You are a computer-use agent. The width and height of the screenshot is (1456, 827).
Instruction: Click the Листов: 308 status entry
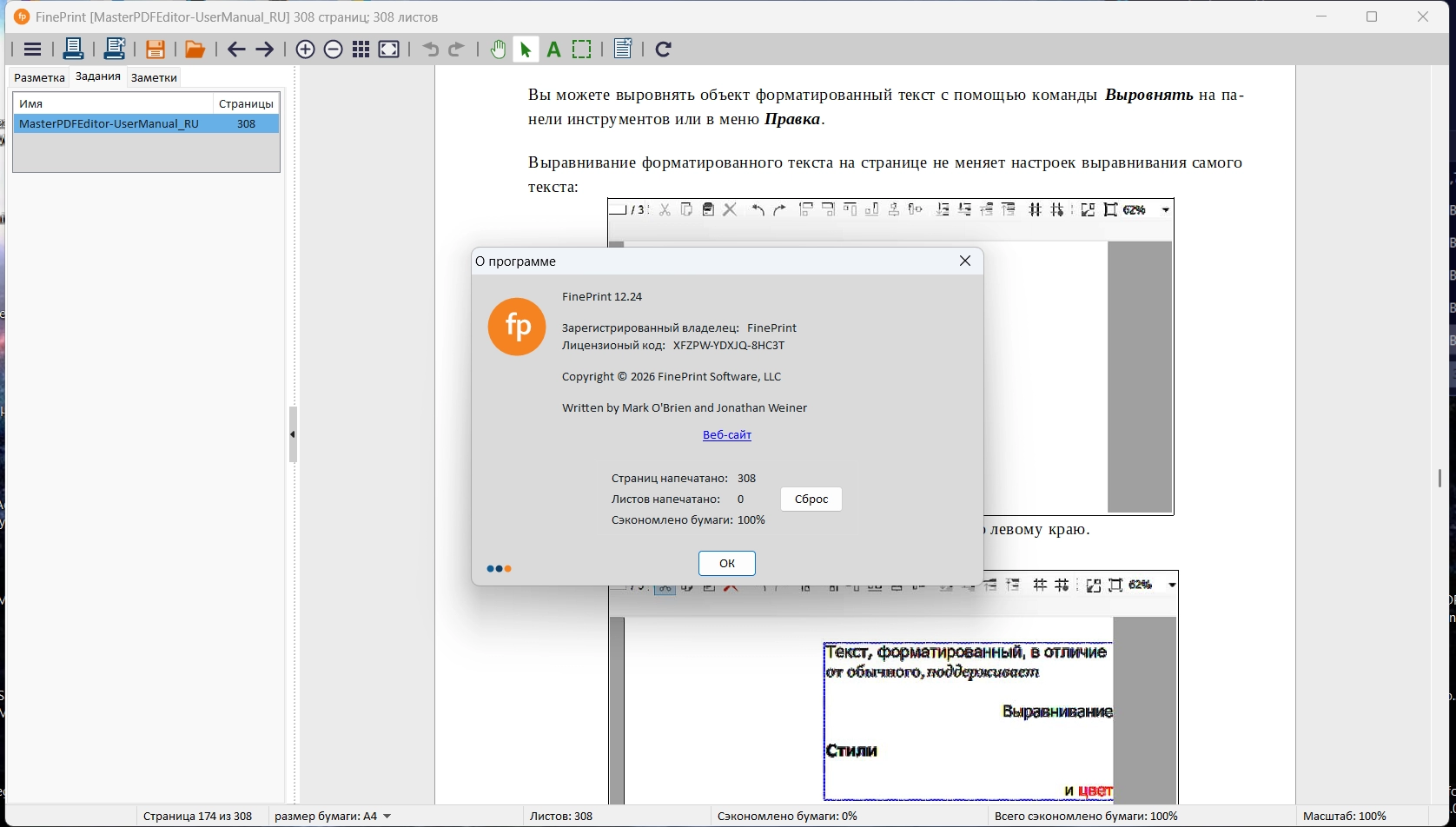(561, 817)
